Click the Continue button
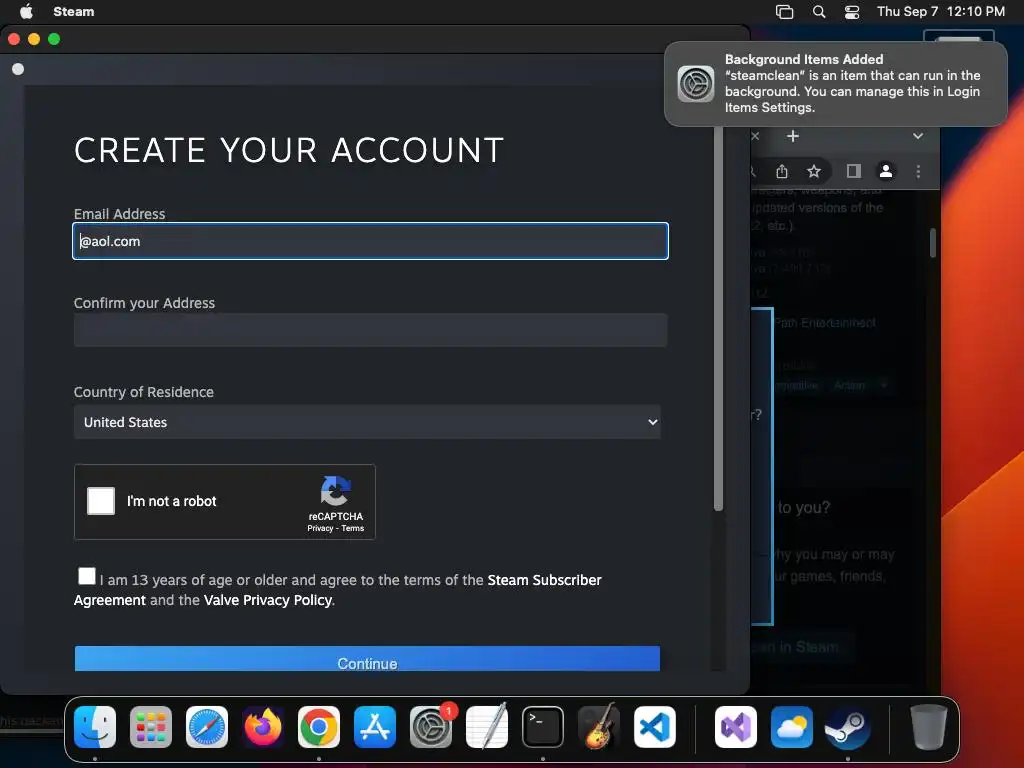The width and height of the screenshot is (1024, 768). 367,659
